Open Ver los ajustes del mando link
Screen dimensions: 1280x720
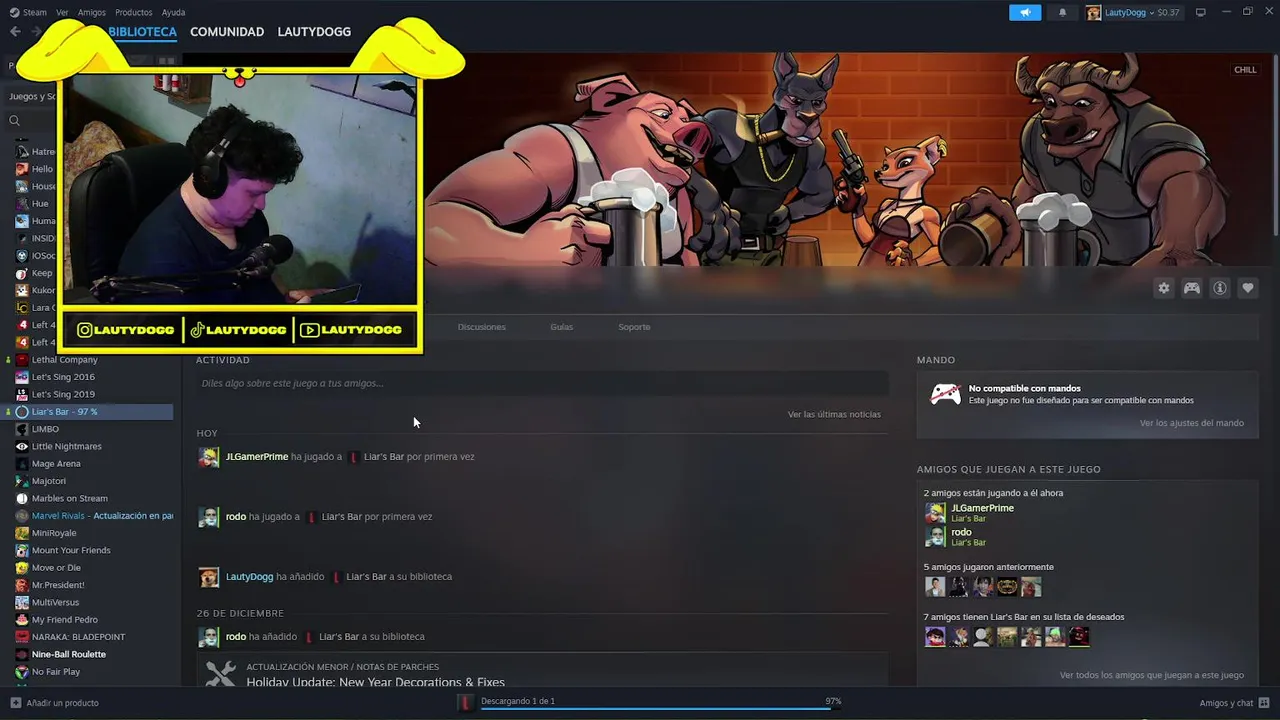pyautogui.click(x=1191, y=423)
